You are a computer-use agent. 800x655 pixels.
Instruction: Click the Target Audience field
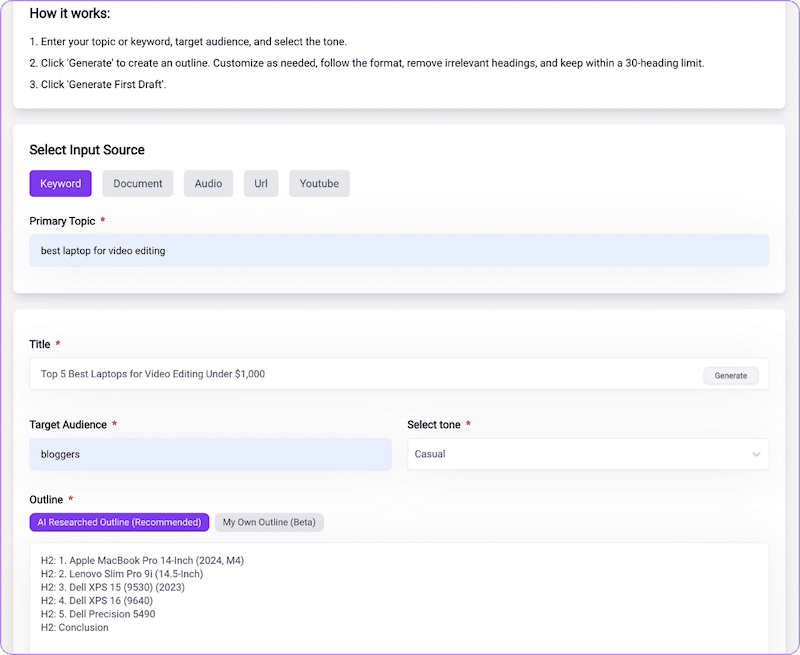[x=210, y=454]
